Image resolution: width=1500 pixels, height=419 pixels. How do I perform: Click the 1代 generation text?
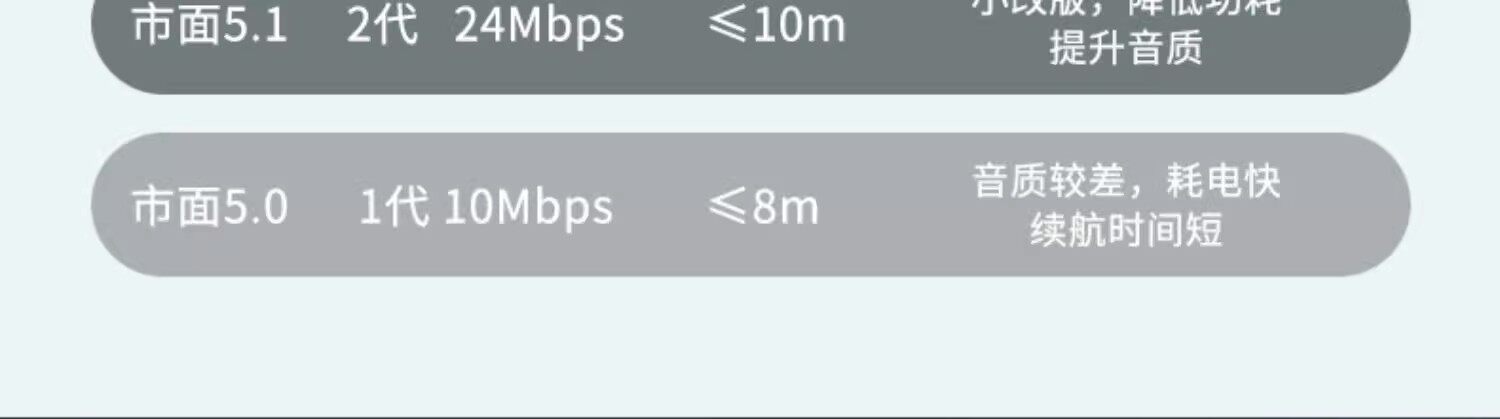(x=395, y=207)
